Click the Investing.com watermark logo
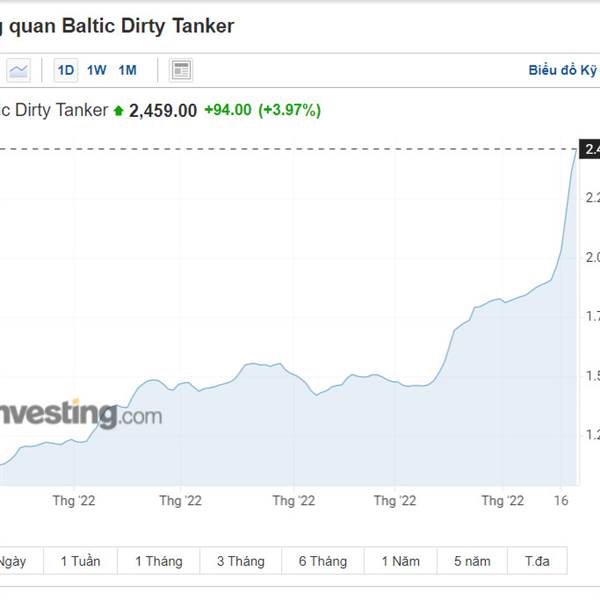 (x=80, y=413)
